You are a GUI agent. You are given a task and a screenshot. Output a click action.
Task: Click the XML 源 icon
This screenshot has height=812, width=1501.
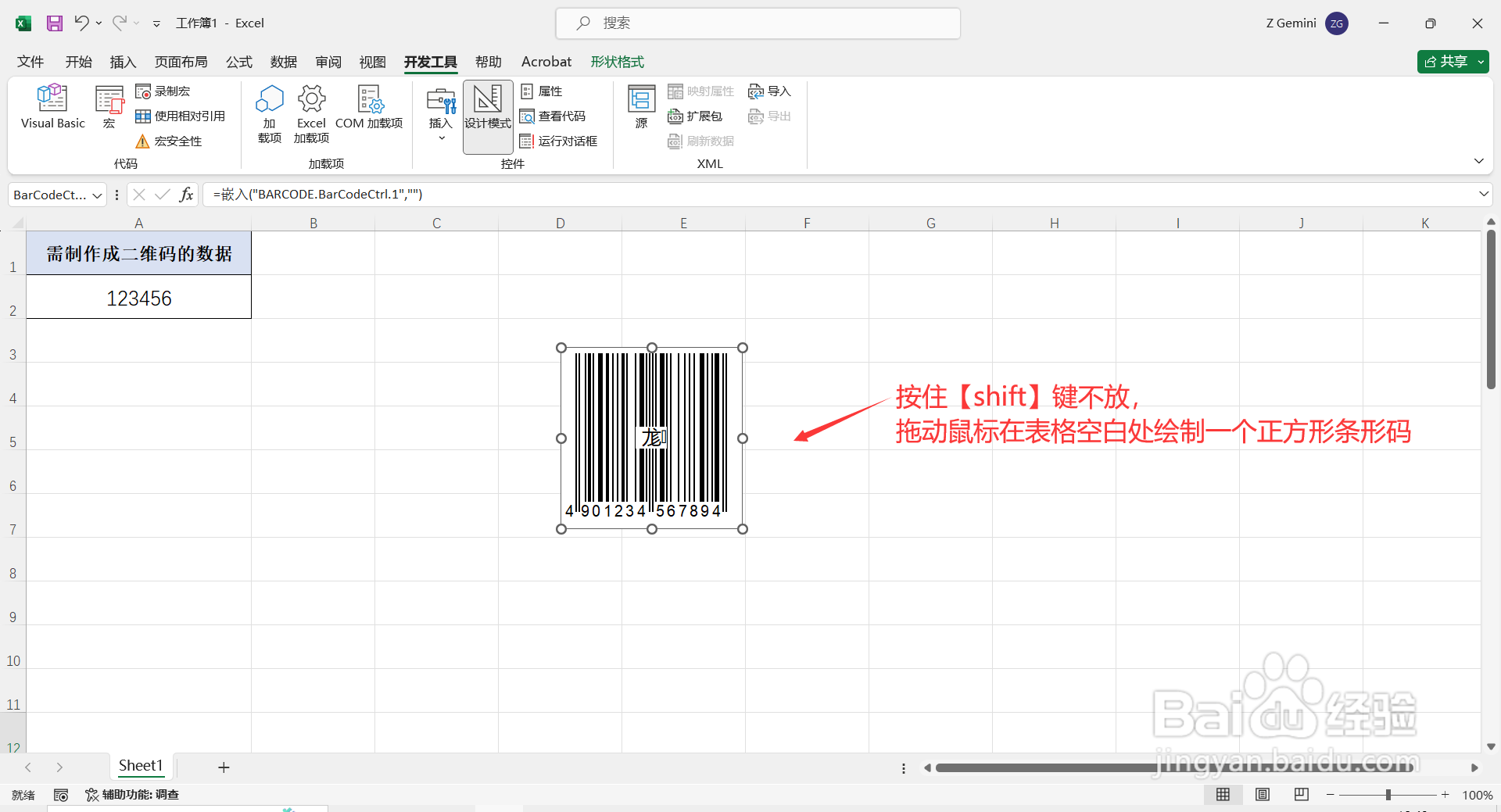[640, 106]
